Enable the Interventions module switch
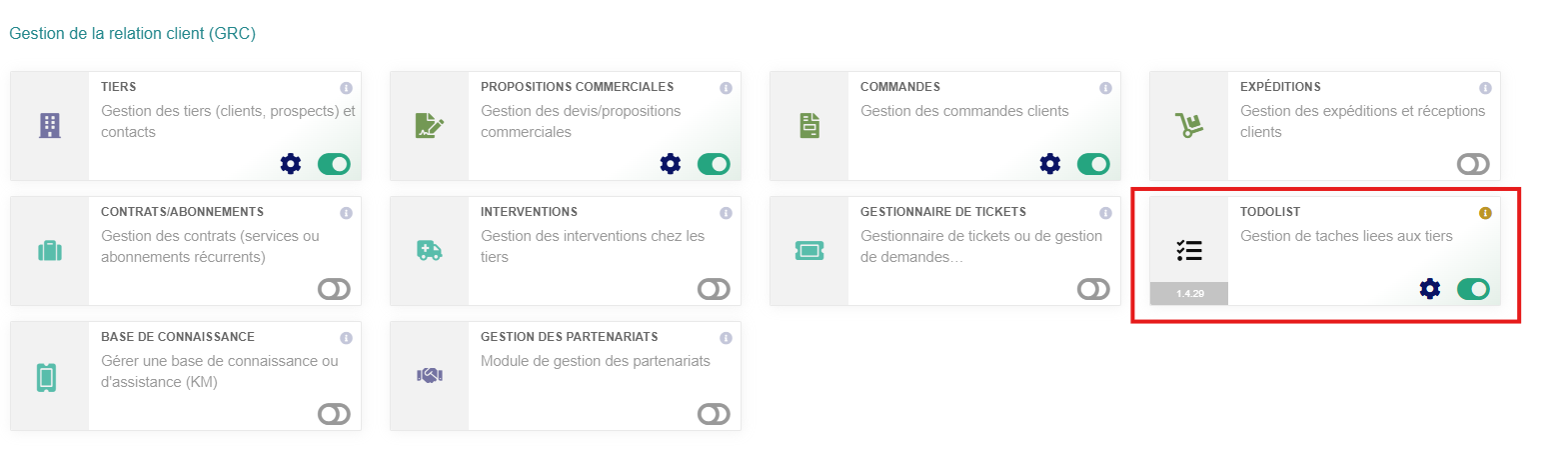The width and height of the screenshot is (1568, 458). [714, 289]
